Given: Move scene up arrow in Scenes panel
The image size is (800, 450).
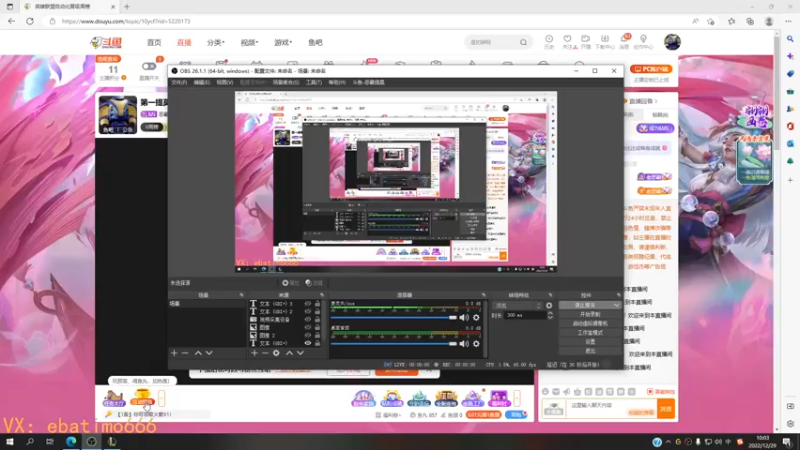Looking at the screenshot, I should tap(198, 353).
